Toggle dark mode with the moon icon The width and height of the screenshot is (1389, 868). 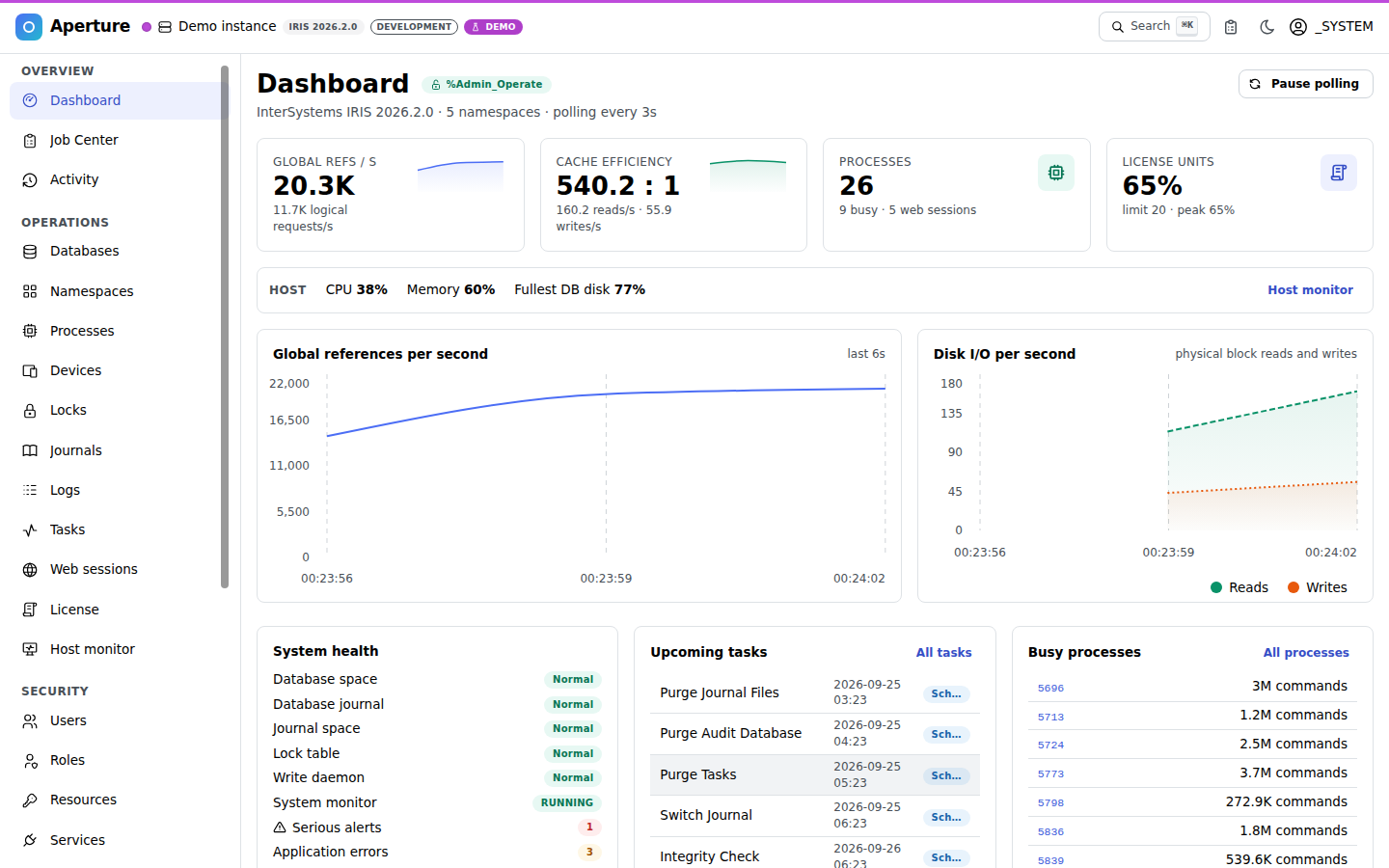coord(1267,27)
